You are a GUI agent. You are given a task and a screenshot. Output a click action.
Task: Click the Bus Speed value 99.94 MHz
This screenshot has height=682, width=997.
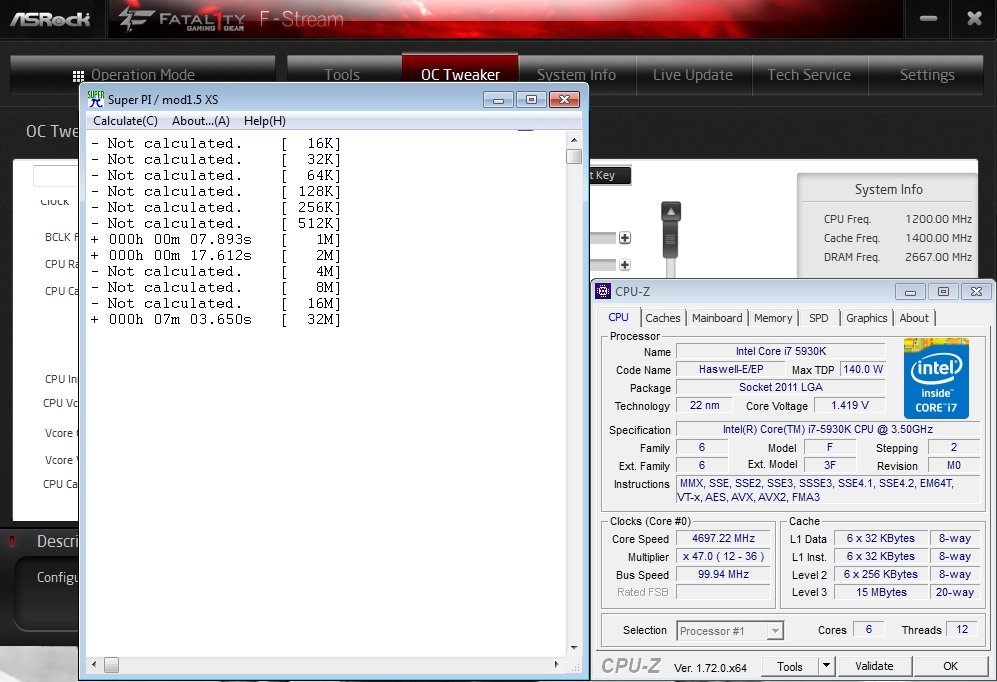723,574
